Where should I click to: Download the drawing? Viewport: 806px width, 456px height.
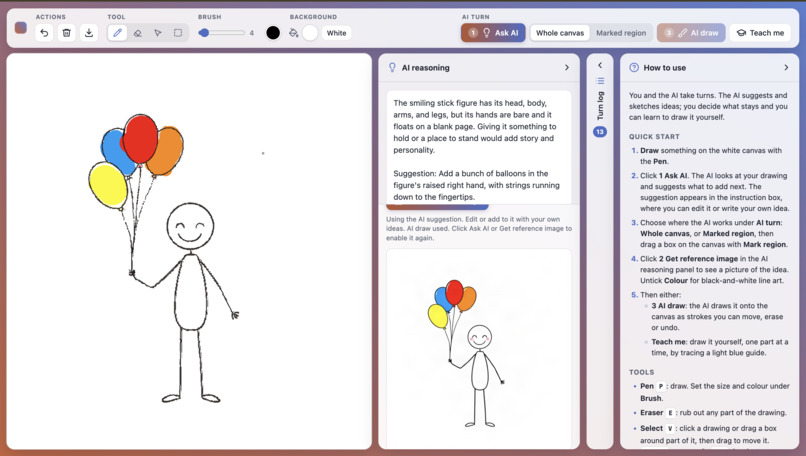point(89,33)
